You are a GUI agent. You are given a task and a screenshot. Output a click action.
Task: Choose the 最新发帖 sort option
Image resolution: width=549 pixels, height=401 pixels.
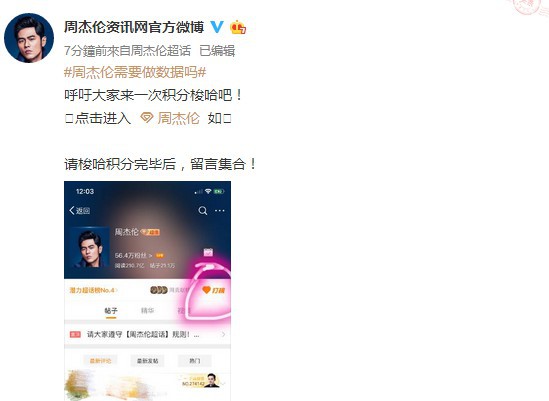(147, 361)
